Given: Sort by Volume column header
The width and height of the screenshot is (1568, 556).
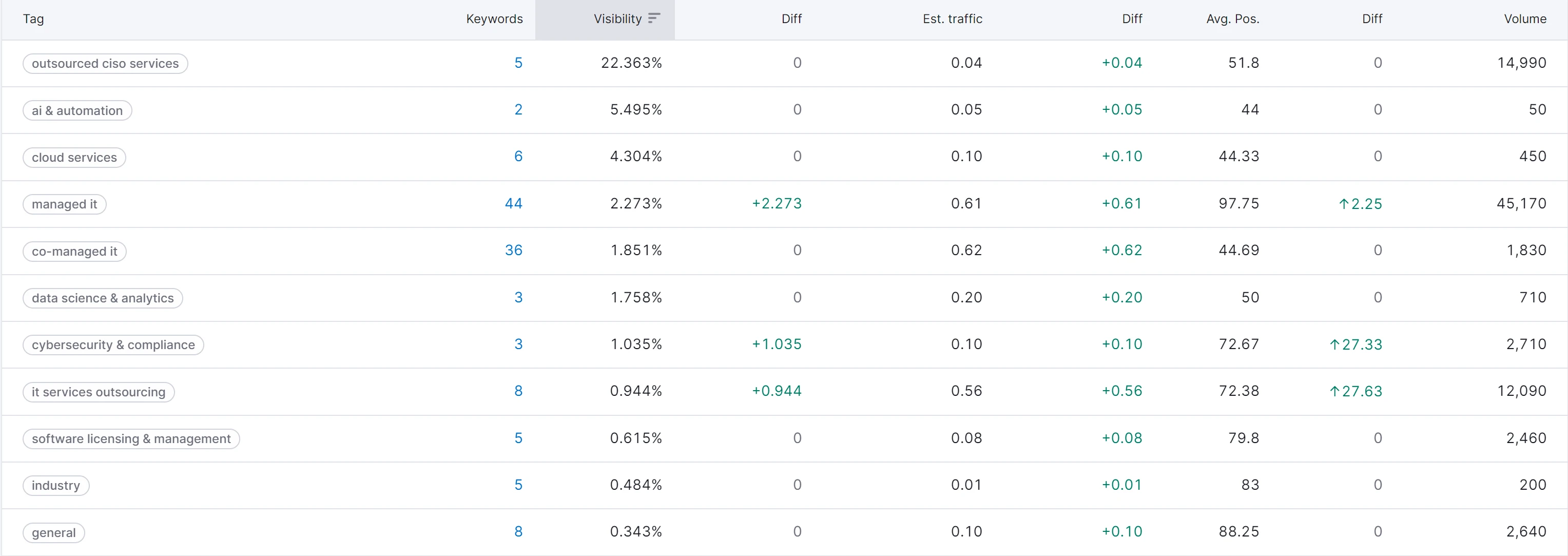Looking at the screenshot, I should point(1525,19).
